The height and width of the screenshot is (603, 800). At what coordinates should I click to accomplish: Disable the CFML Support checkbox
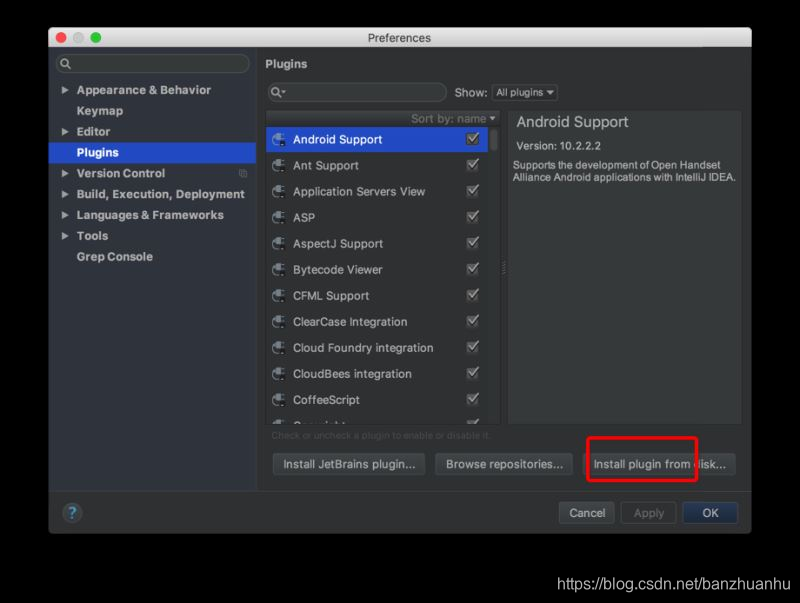[472, 295]
